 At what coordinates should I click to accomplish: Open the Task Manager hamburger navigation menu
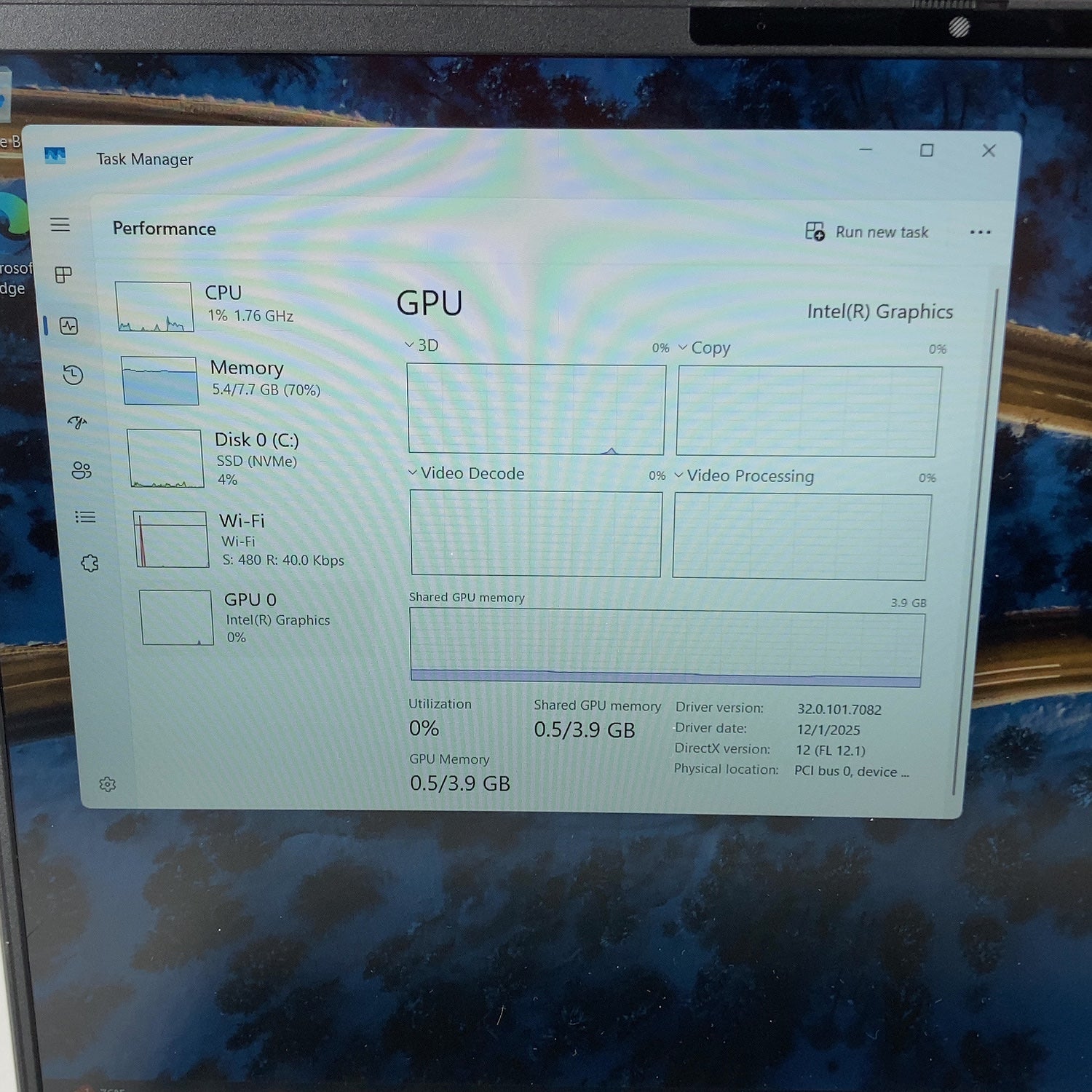pyautogui.click(x=60, y=225)
